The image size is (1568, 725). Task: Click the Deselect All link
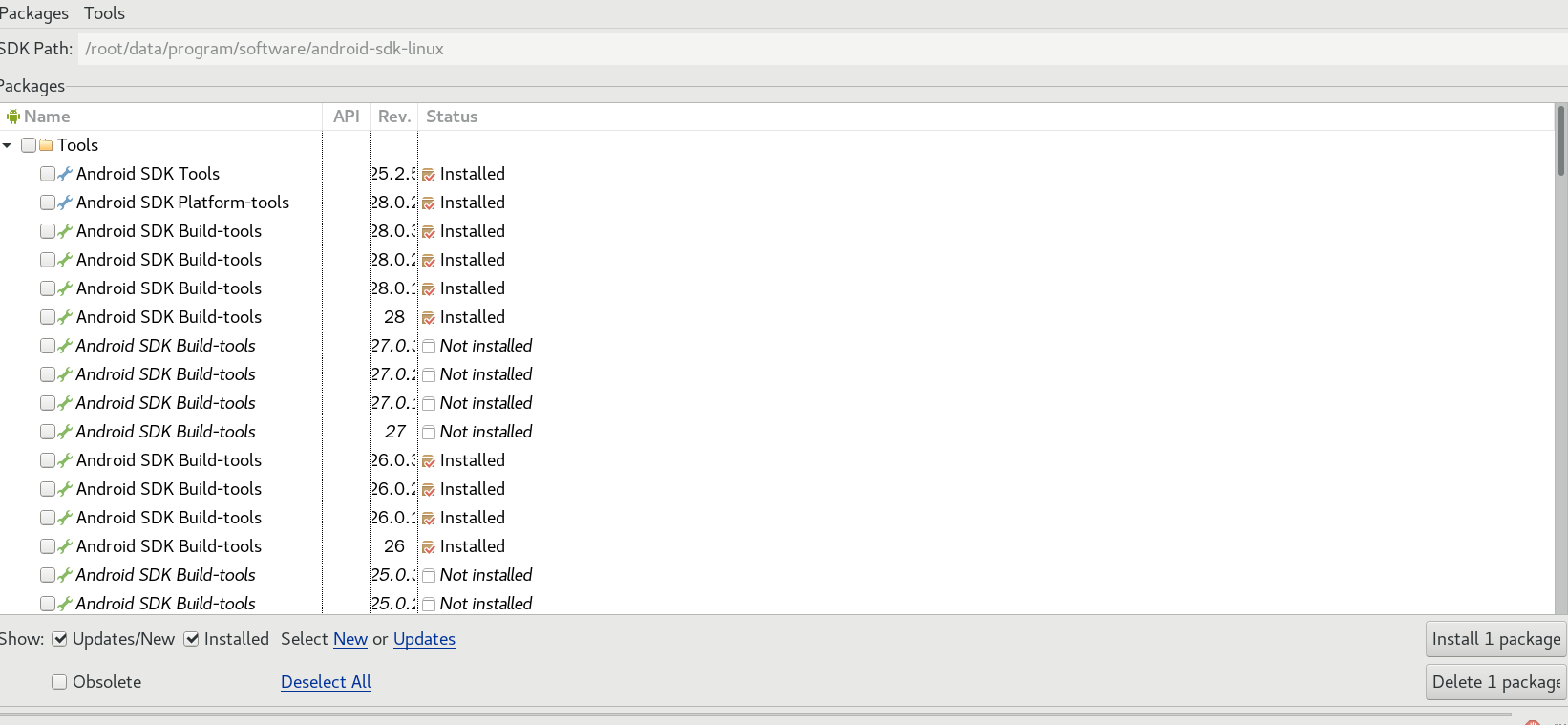point(326,682)
